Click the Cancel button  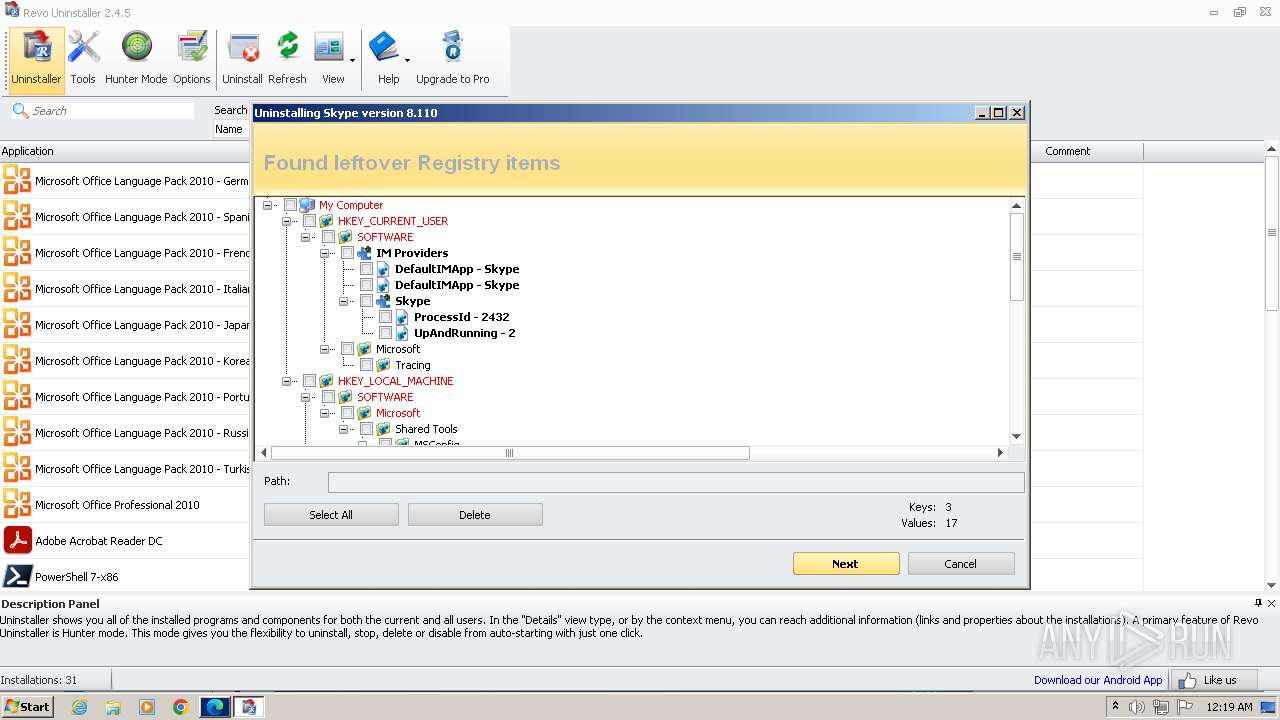click(x=961, y=564)
